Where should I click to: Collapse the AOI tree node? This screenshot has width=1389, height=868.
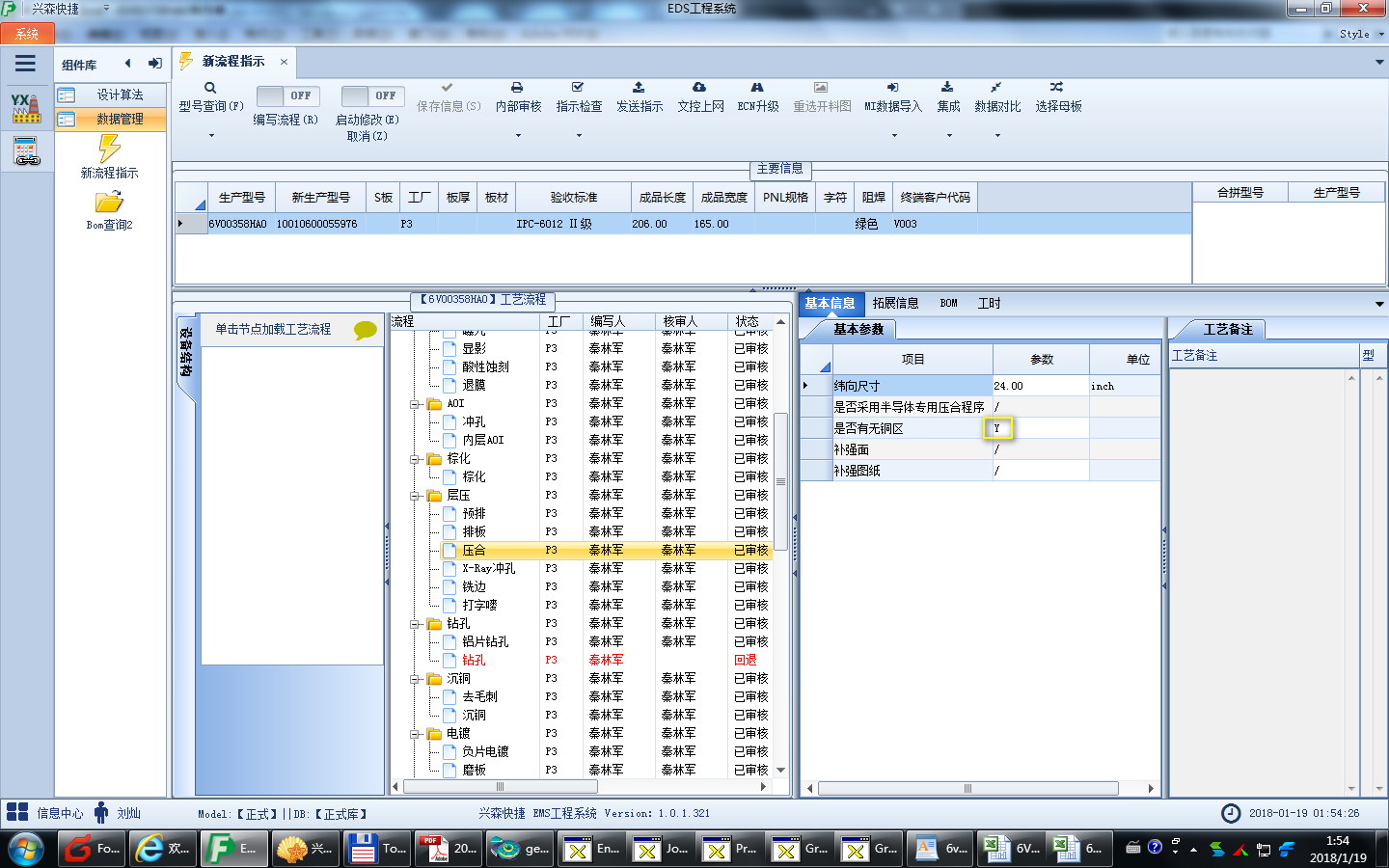point(415,404)
